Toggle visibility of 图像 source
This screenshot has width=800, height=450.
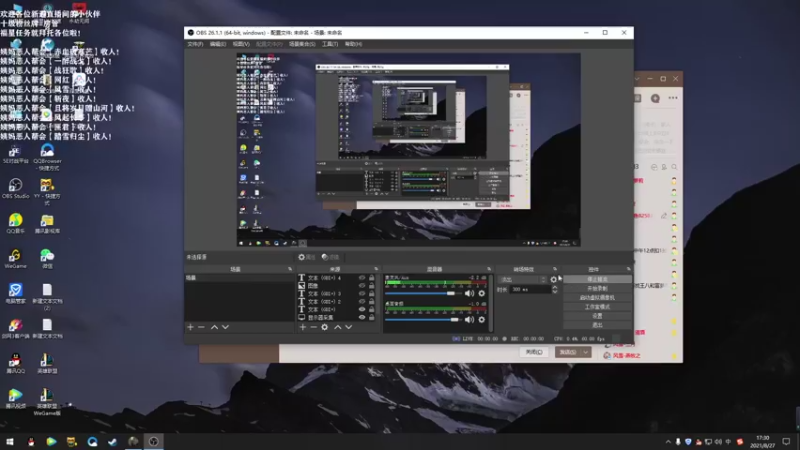click(x=362, y=286)
